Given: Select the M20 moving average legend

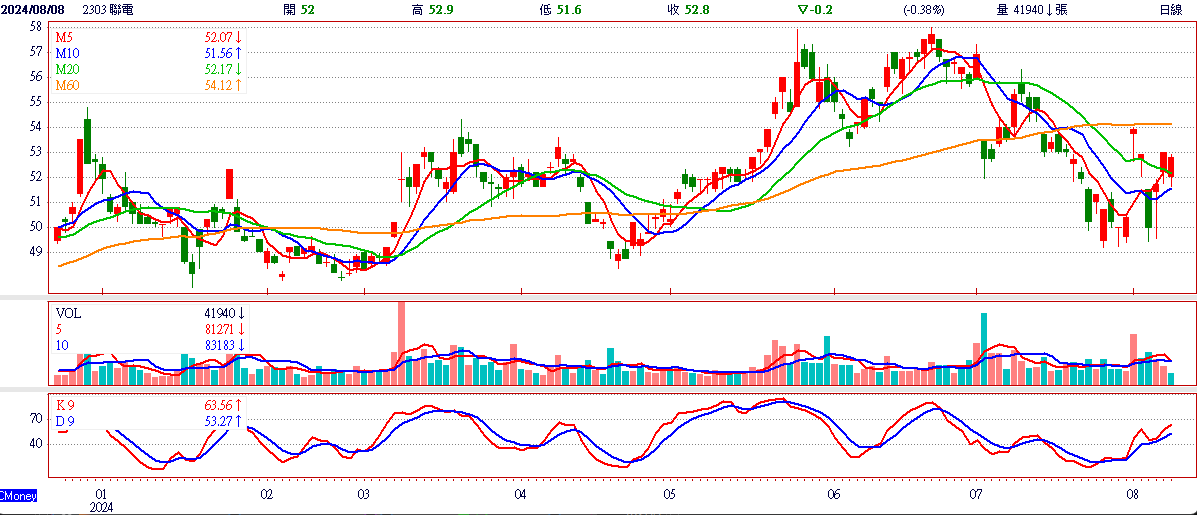Looking at the screenshot, I should click(68, 69).
